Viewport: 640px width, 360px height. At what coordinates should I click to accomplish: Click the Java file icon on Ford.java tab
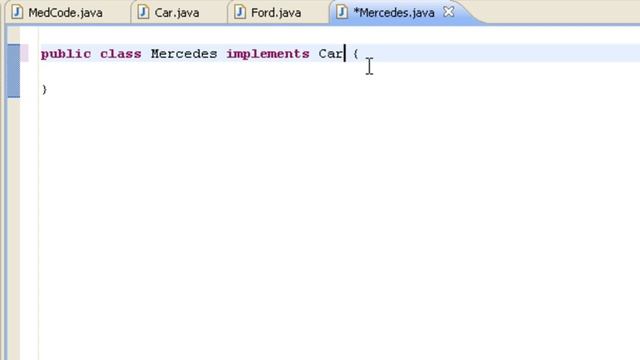click(x=240, y=12)
